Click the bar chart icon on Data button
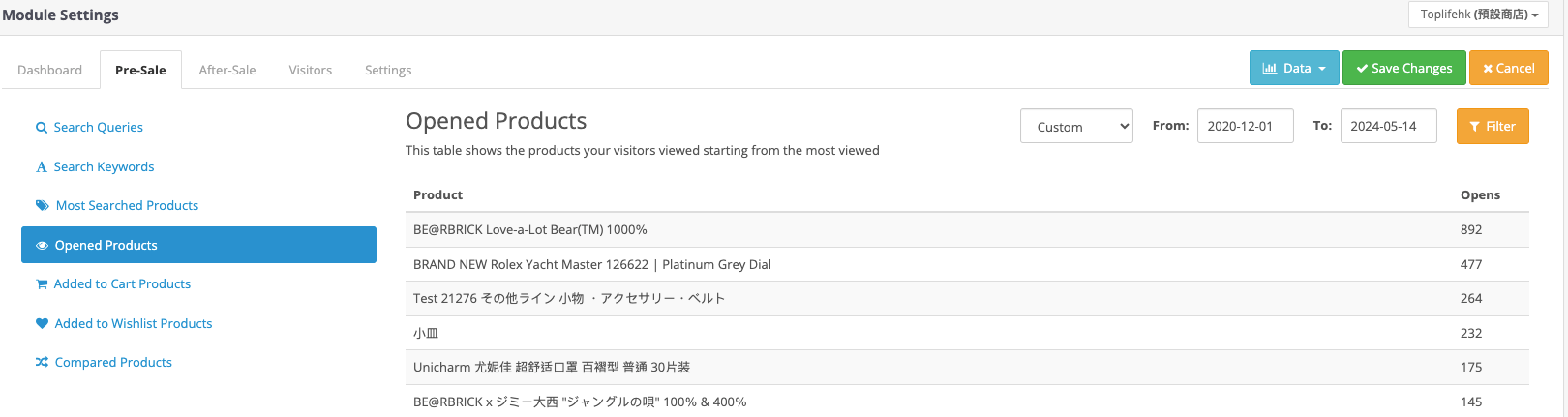1568x417 pixels. [x=1269, y=69]
